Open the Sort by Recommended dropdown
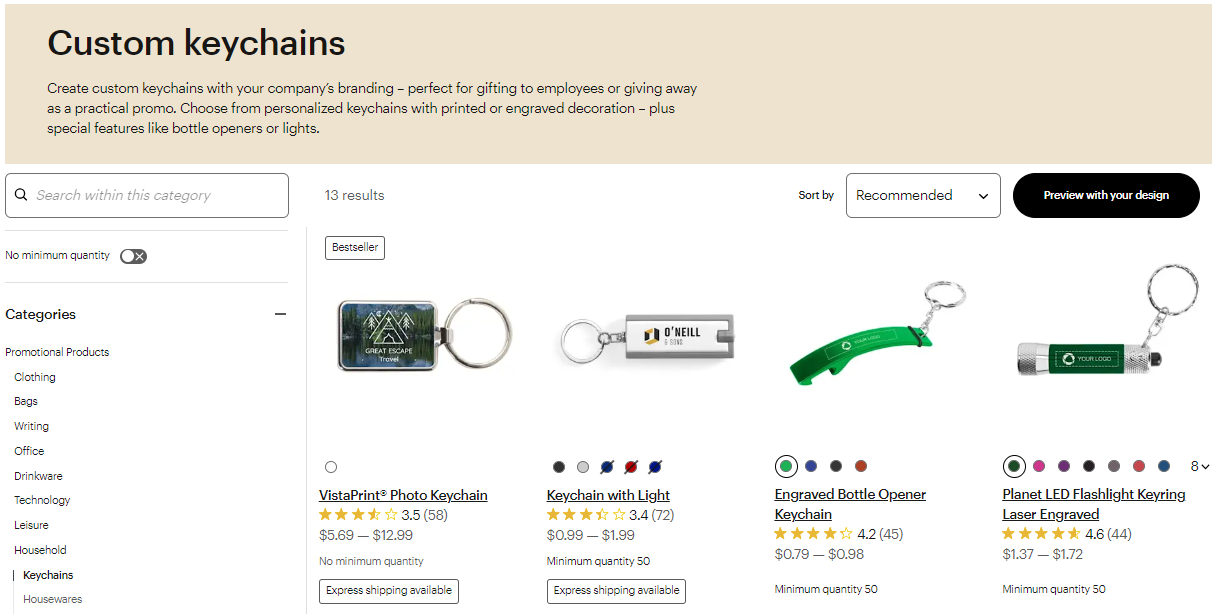The width and height of the screenshot is (1220, 614). pyautogui.click(x=921, y=195)
